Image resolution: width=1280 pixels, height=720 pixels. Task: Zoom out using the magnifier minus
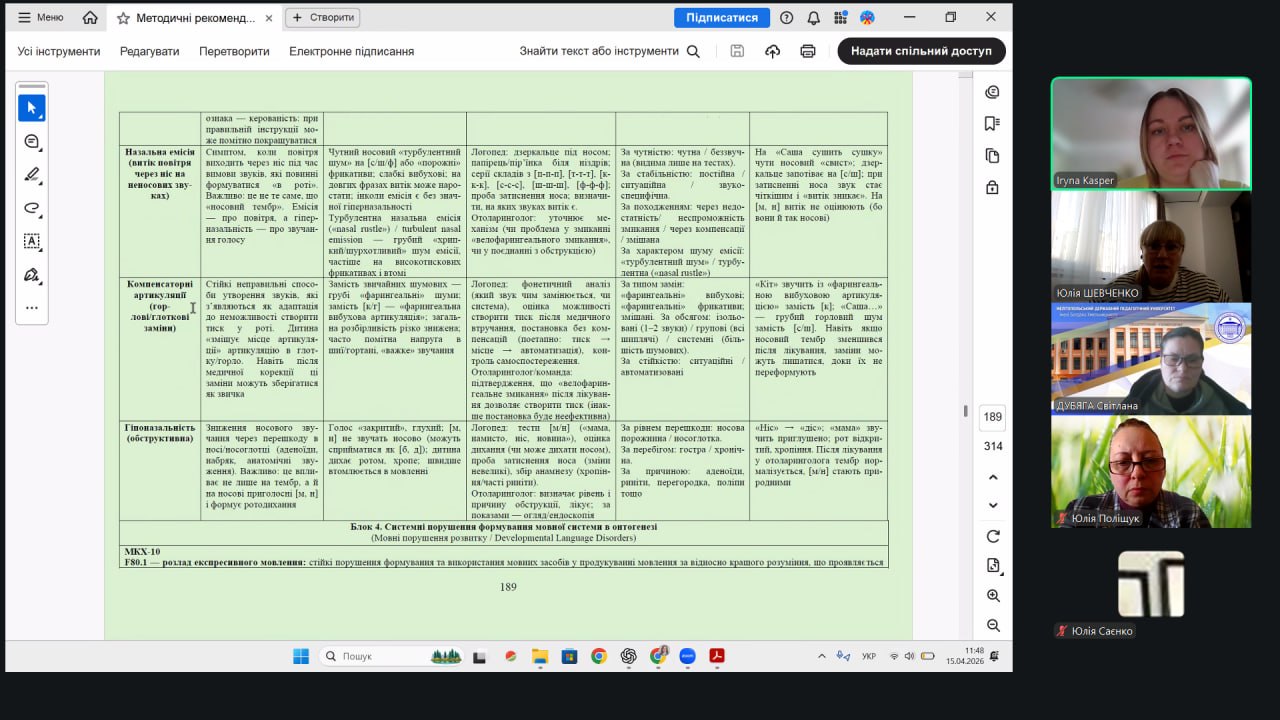[x=993, y=625]
